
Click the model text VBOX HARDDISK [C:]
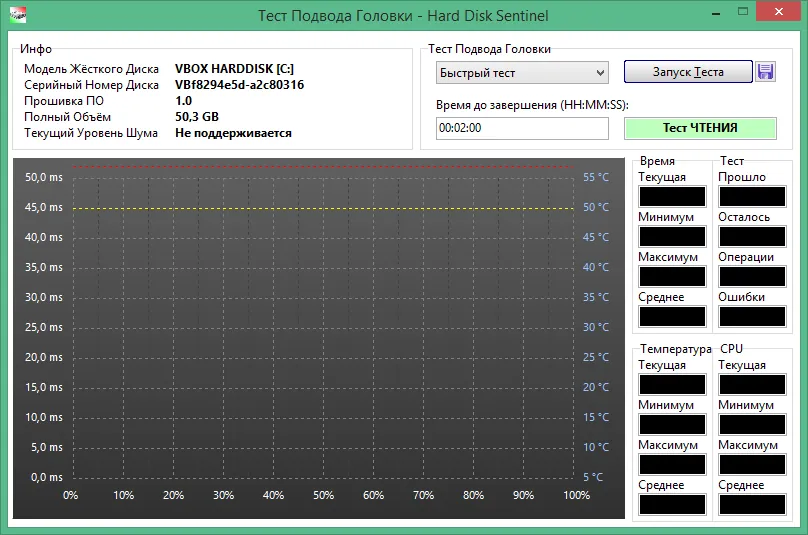coord(234,69)
